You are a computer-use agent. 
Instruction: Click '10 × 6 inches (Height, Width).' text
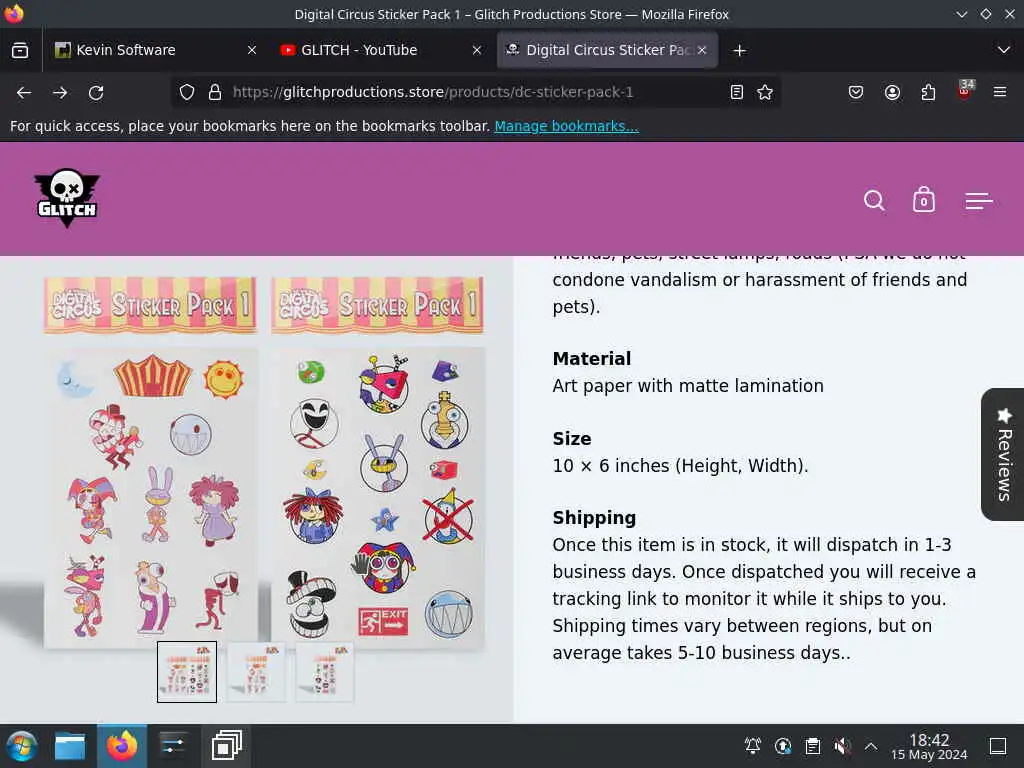[680, 466]
